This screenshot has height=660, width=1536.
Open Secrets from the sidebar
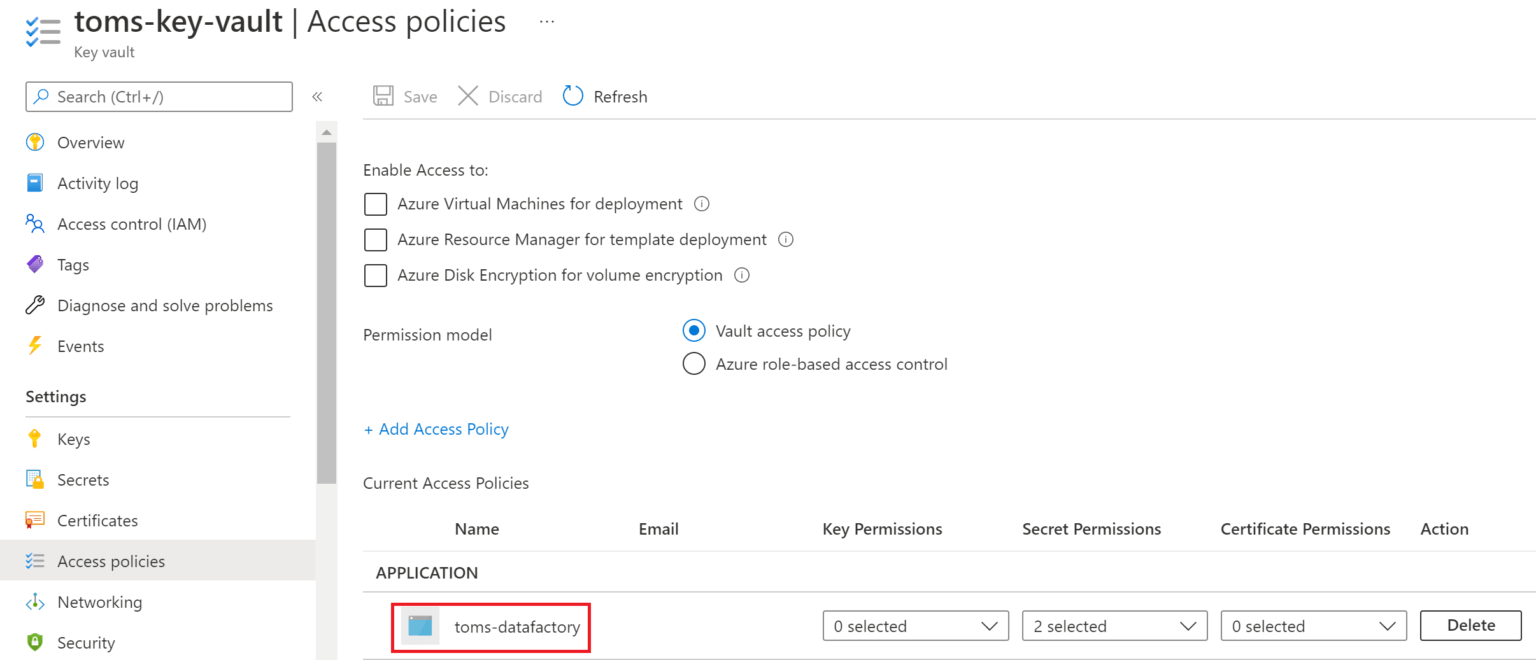pyautogui.click(x=37, y=479)
